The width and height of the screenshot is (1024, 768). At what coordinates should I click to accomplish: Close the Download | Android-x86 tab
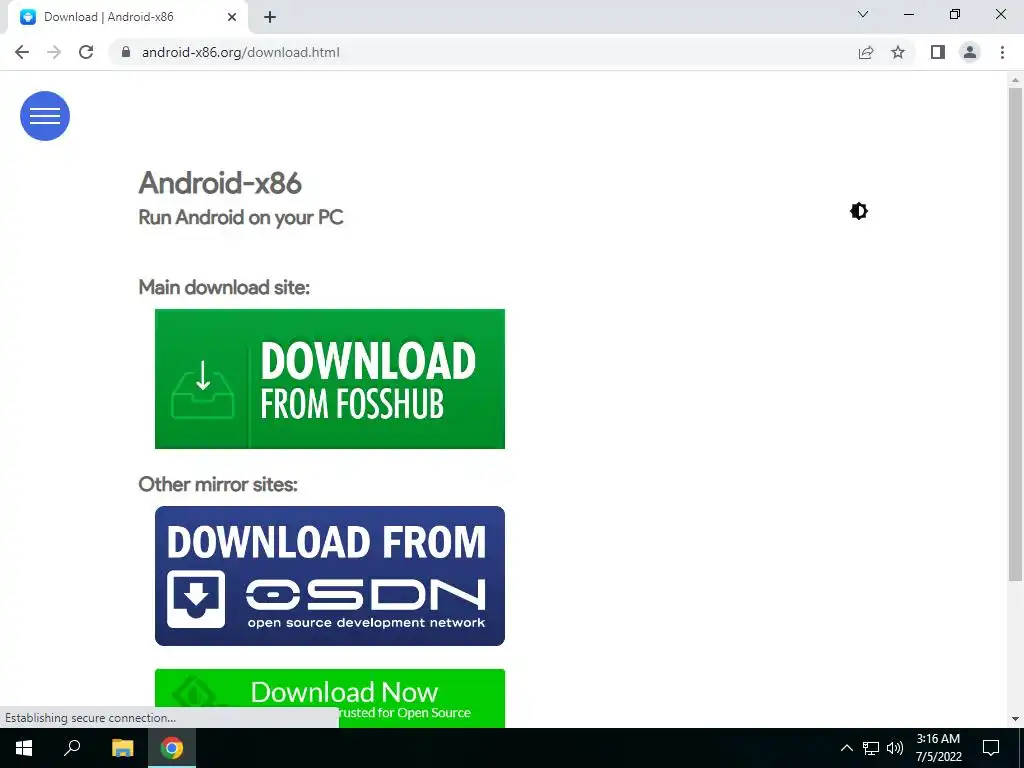pyautogui.click(x=232, y=17)
